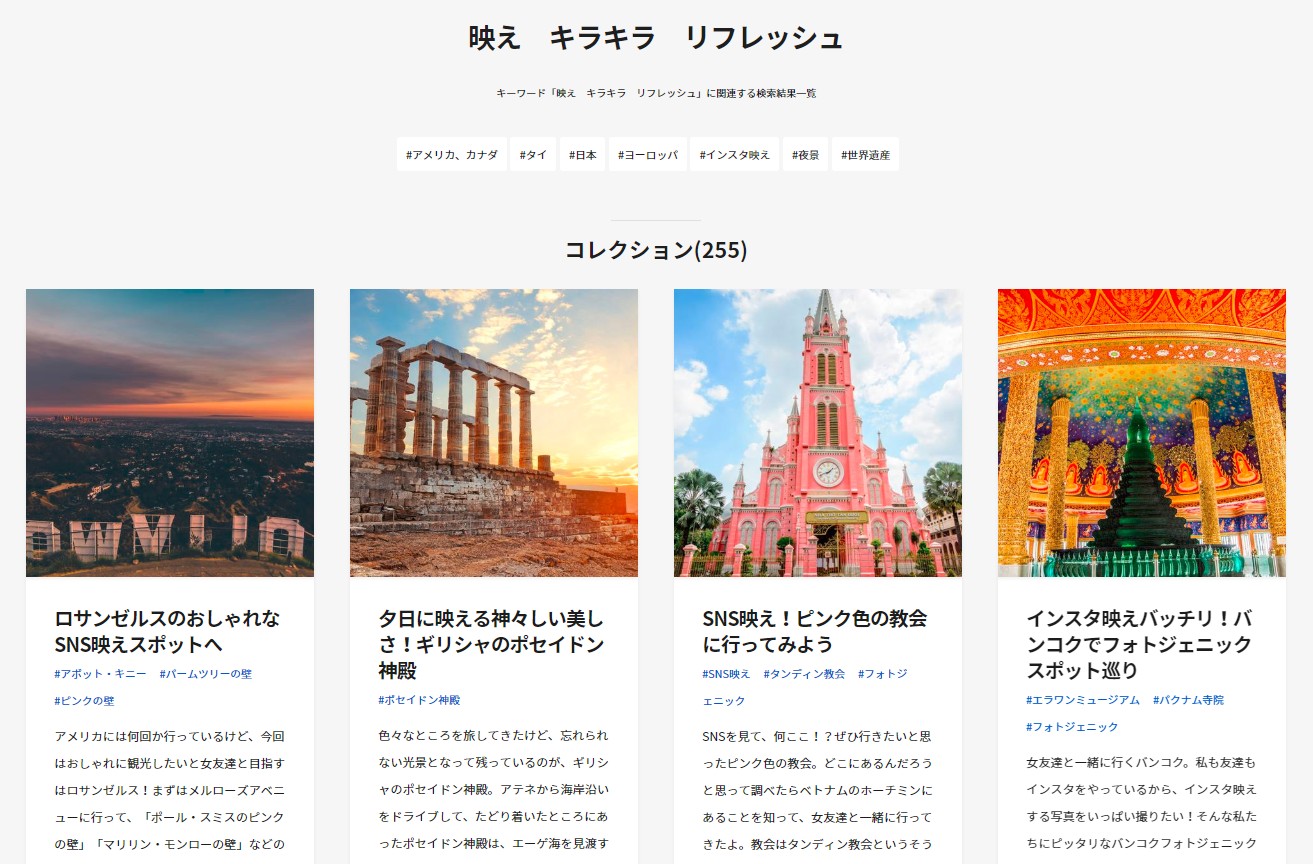The height and width of the screenshot is (864, 1313).
Task: Select the #タイ tag button
Action: (533, 155)
